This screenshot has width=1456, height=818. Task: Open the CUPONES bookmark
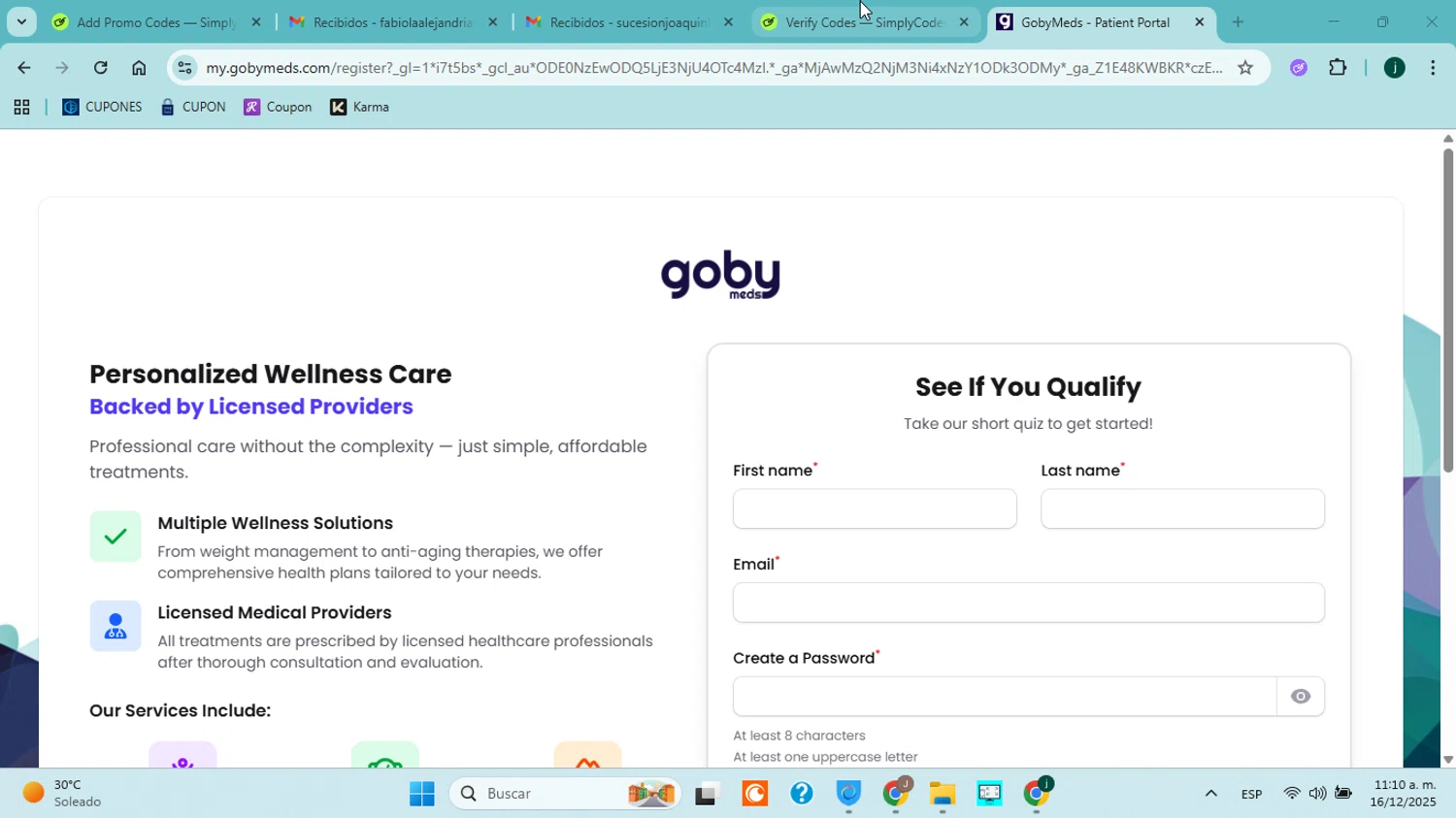(x=102, y=108)
